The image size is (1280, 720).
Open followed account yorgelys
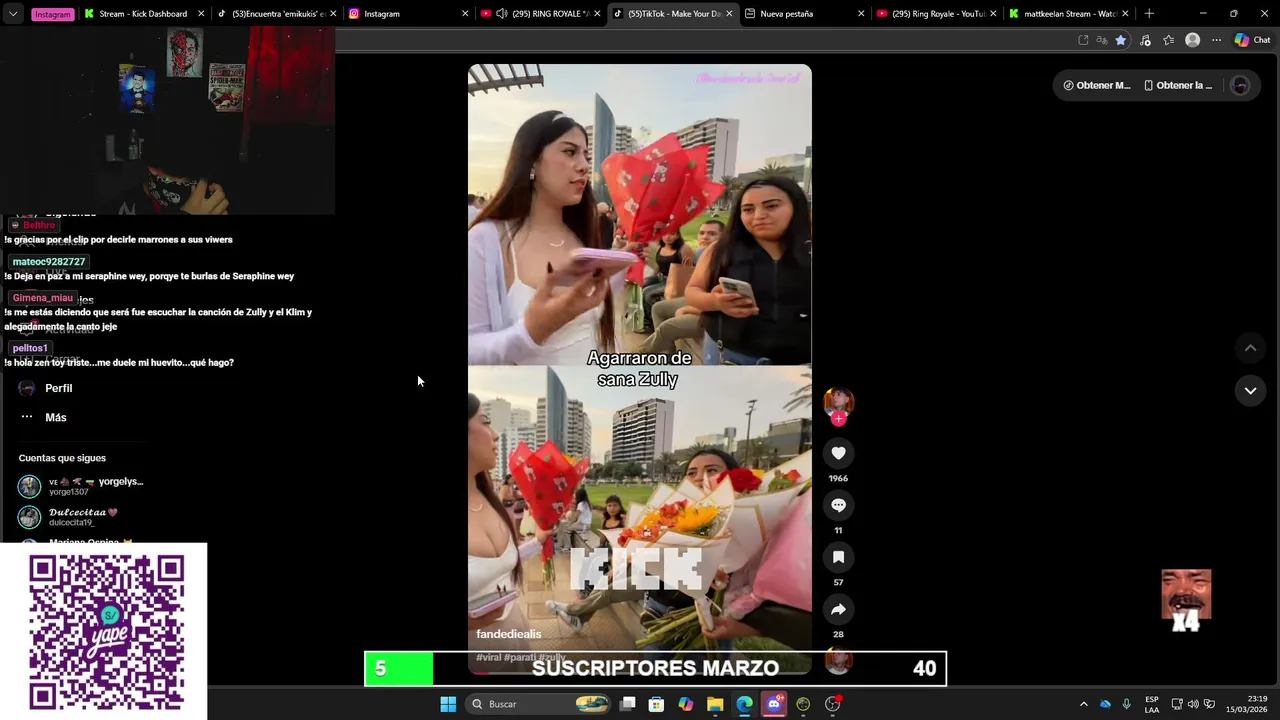pos(81,486)
